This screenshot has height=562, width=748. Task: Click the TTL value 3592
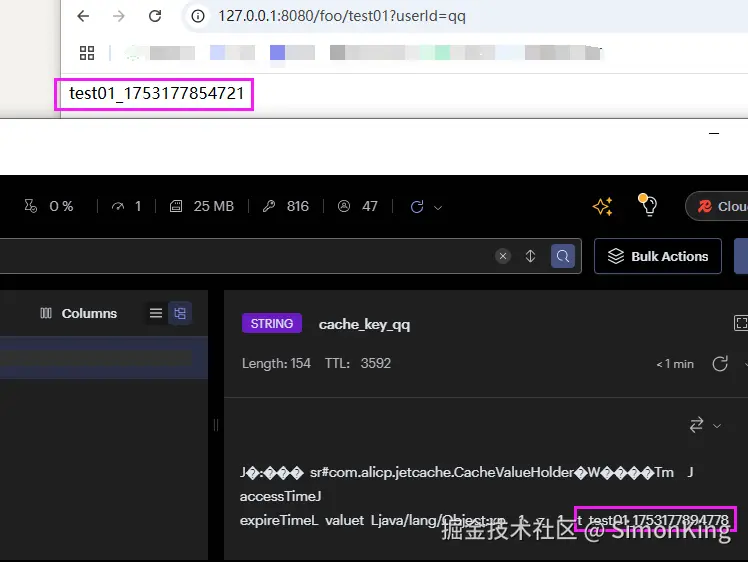click(376, 364)
